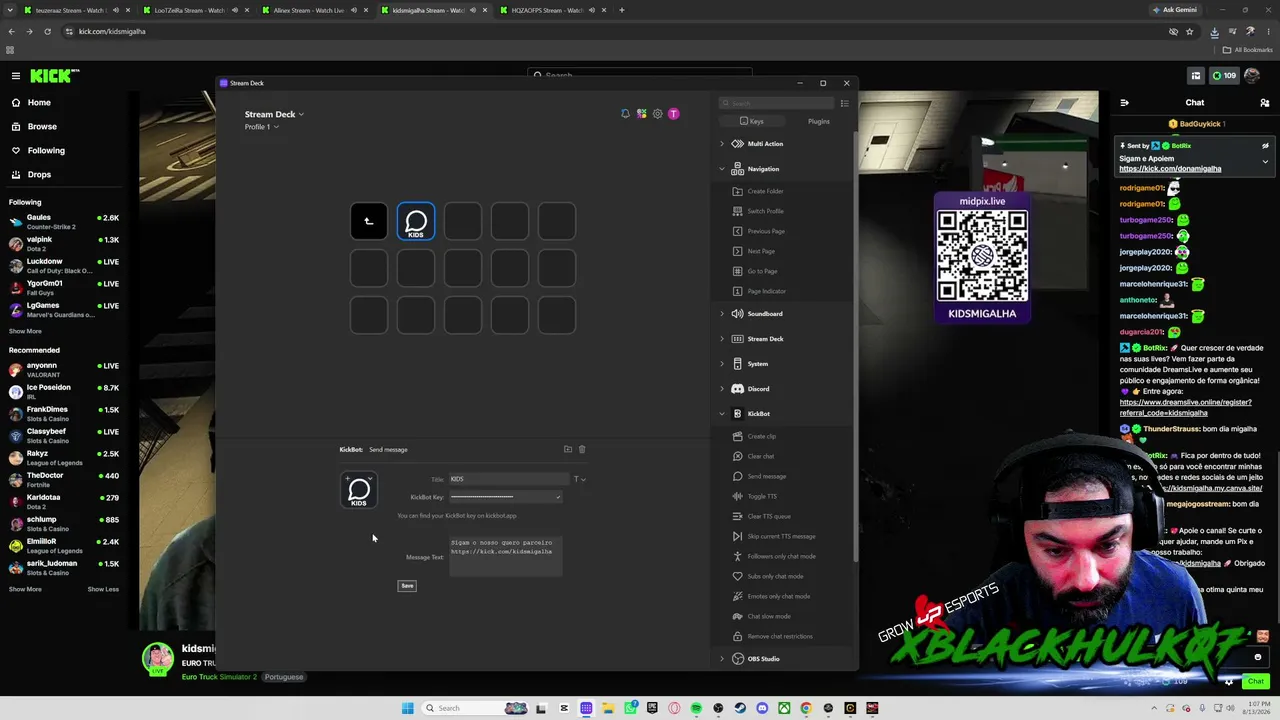Click Show Less under Recommended
This screenshot has width=1280, height=720.
[x=103, y=589]
